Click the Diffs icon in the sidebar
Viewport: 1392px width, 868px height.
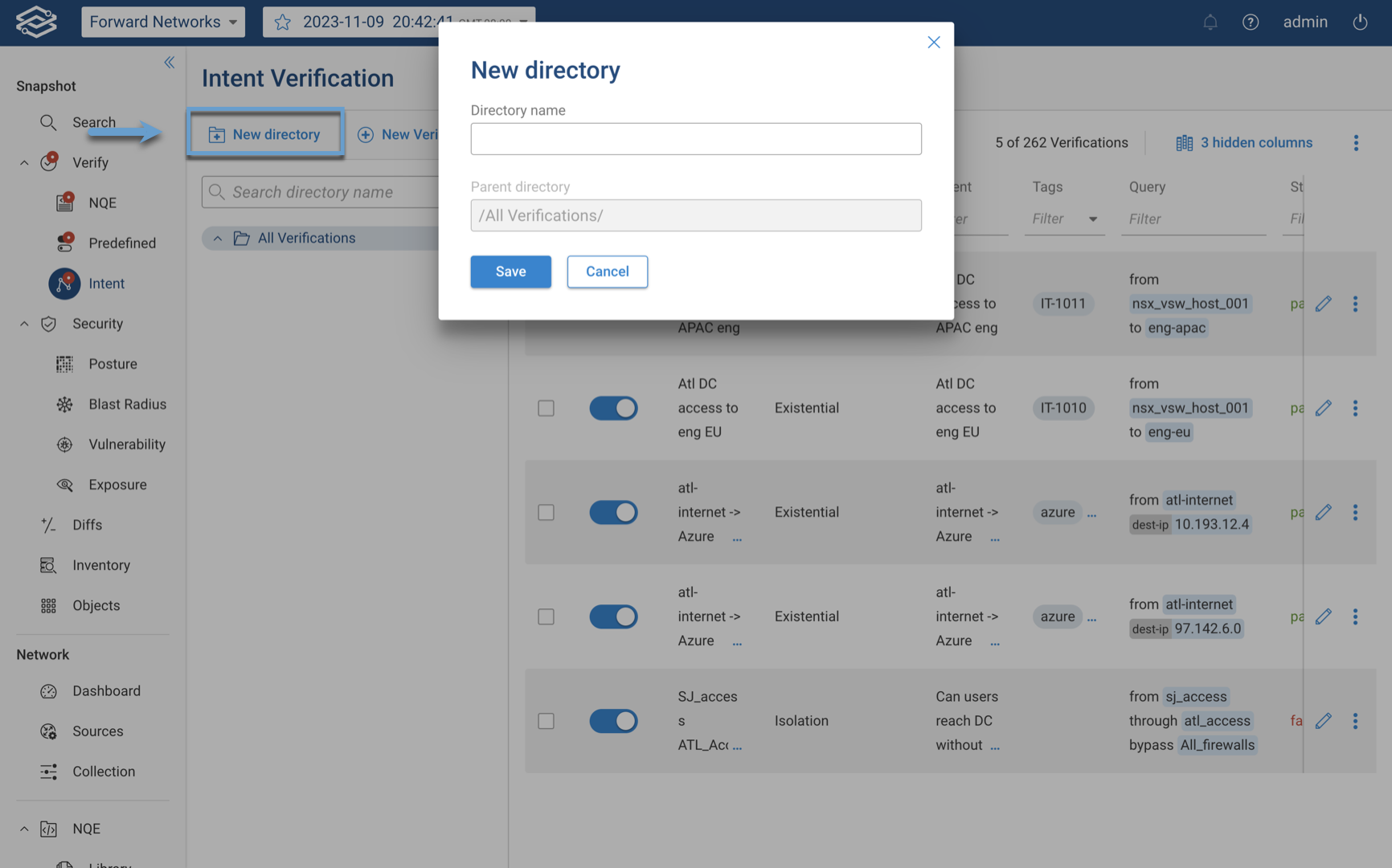pos(48,524)
